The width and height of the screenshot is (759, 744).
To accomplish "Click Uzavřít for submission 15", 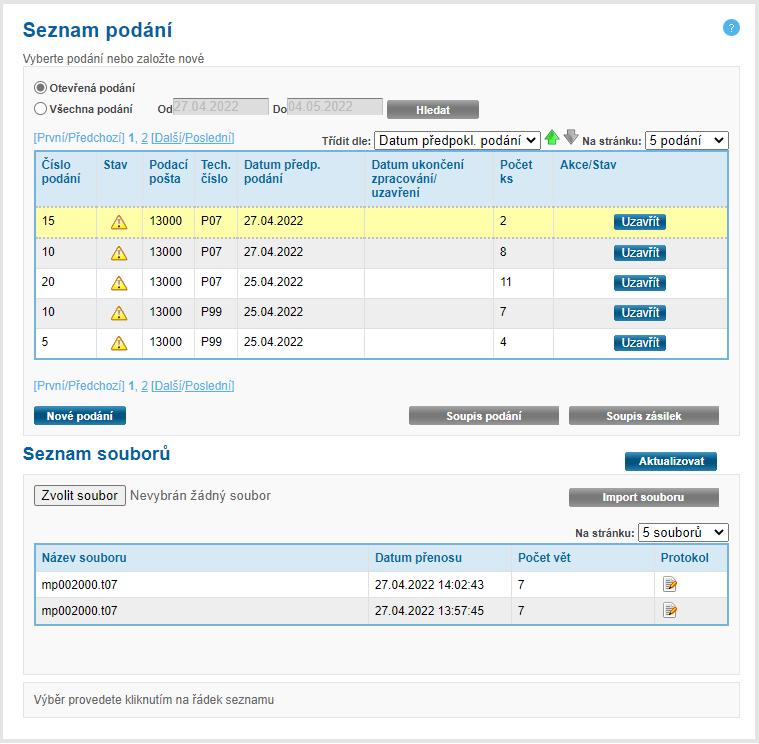I will point(639,222).
